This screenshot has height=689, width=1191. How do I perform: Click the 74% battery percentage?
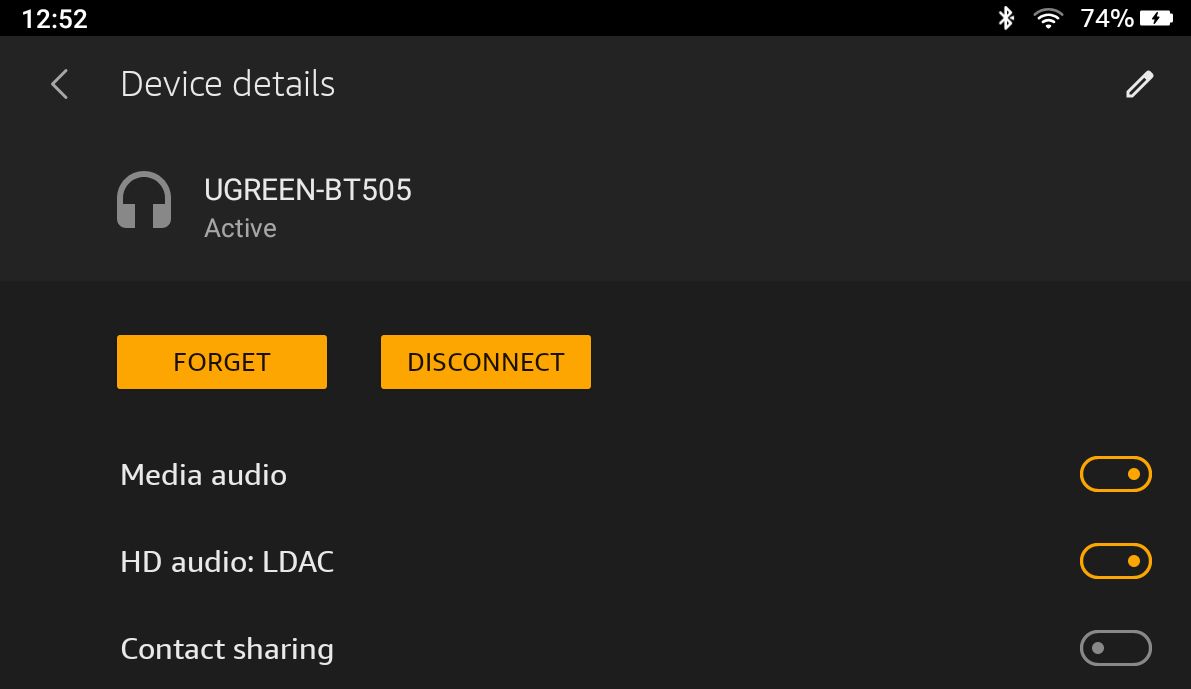click(x=1106, y=18)
